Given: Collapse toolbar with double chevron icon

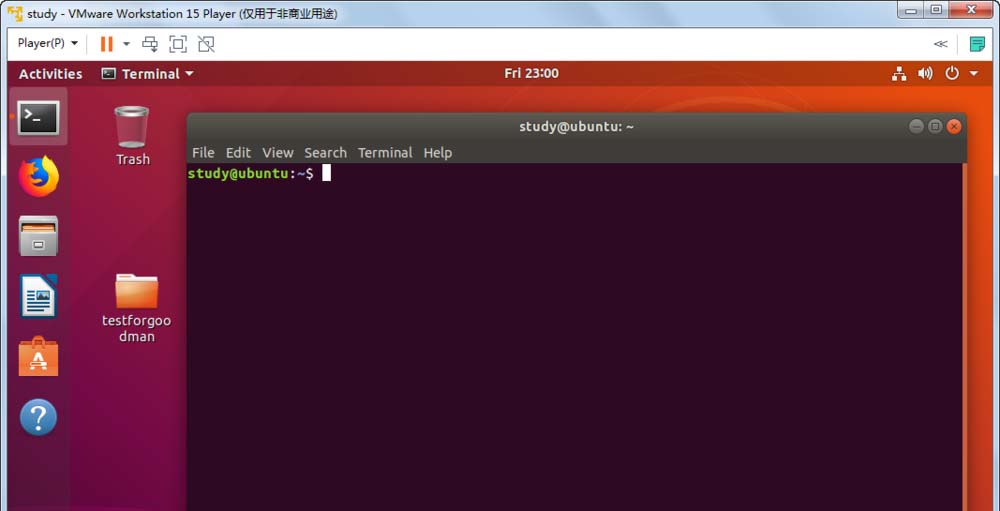Looking at the screenshot, I should click(940, 43).
